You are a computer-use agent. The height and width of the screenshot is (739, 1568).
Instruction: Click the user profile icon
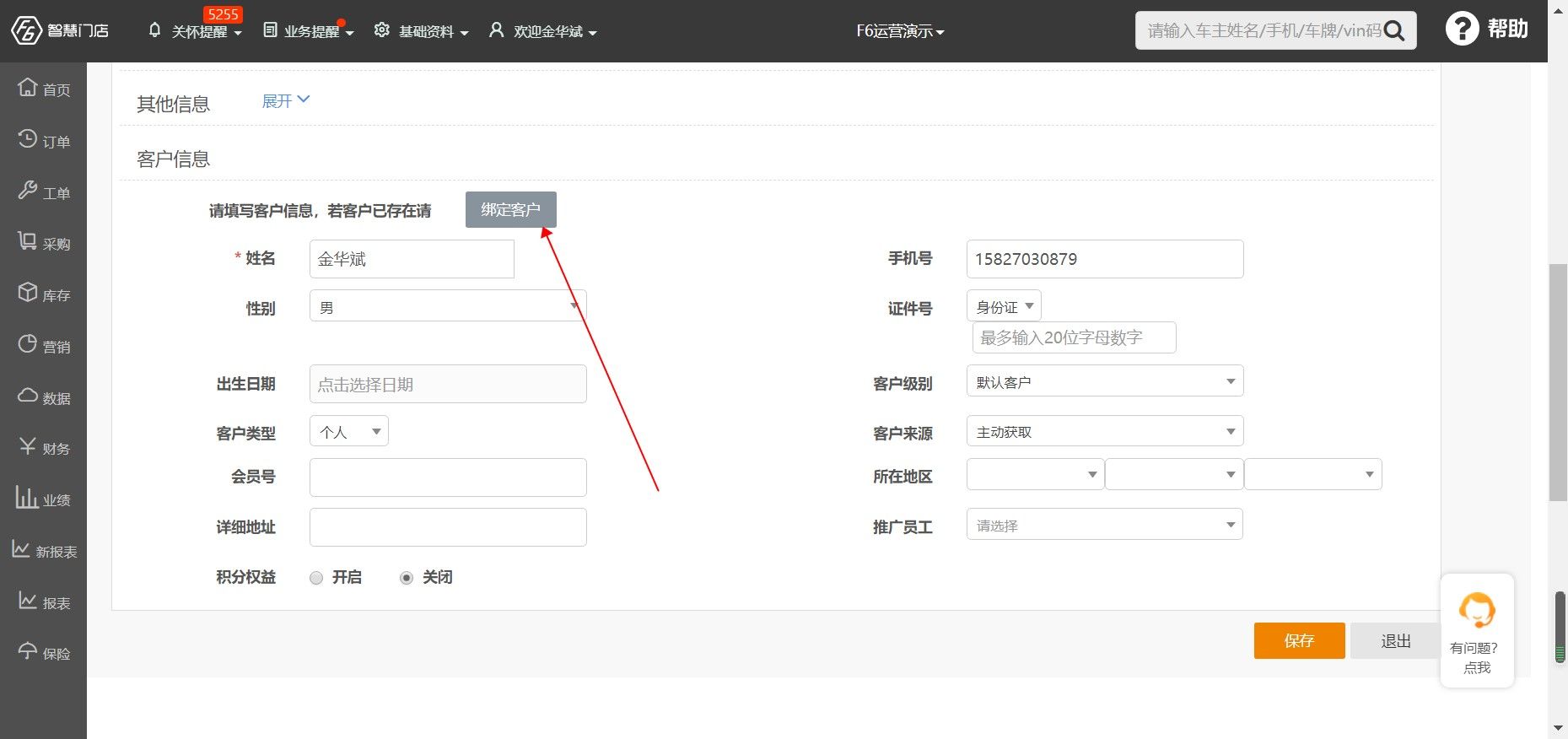point(497,30)
